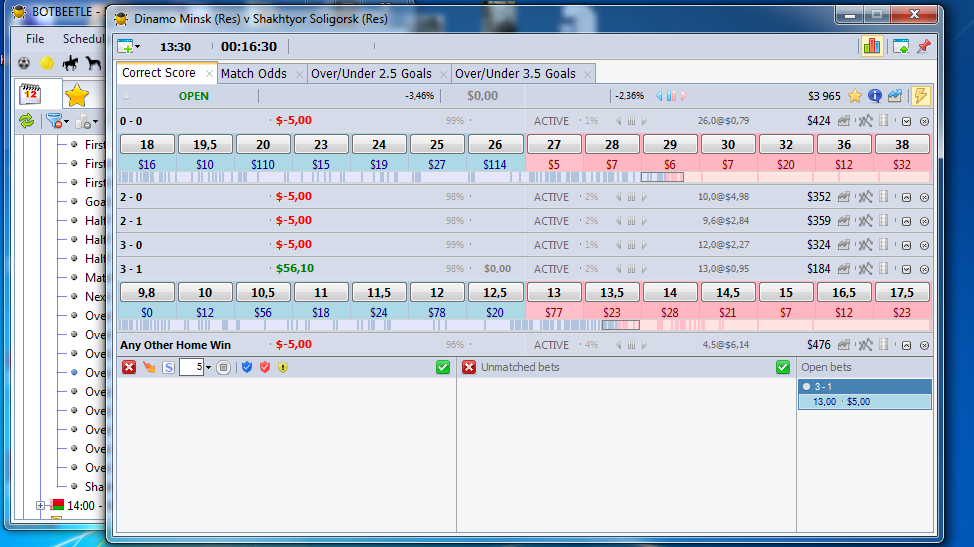The width and height of the screenshot is (974, 547).
Task: Filter BOTBEETLE events by tennis ball icon
Action: [47, 63]
